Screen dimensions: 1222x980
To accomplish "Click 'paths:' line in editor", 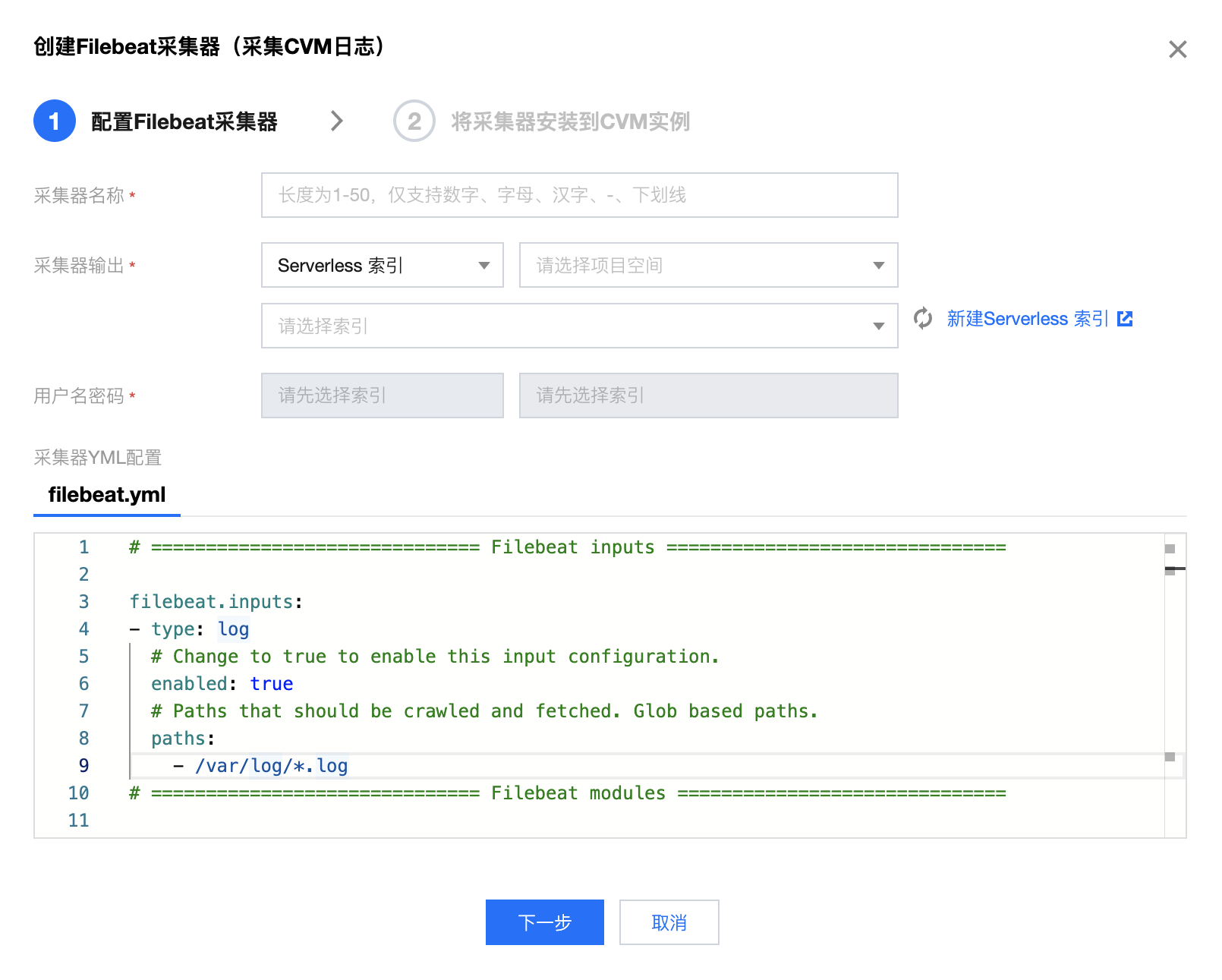I will 183,739.
